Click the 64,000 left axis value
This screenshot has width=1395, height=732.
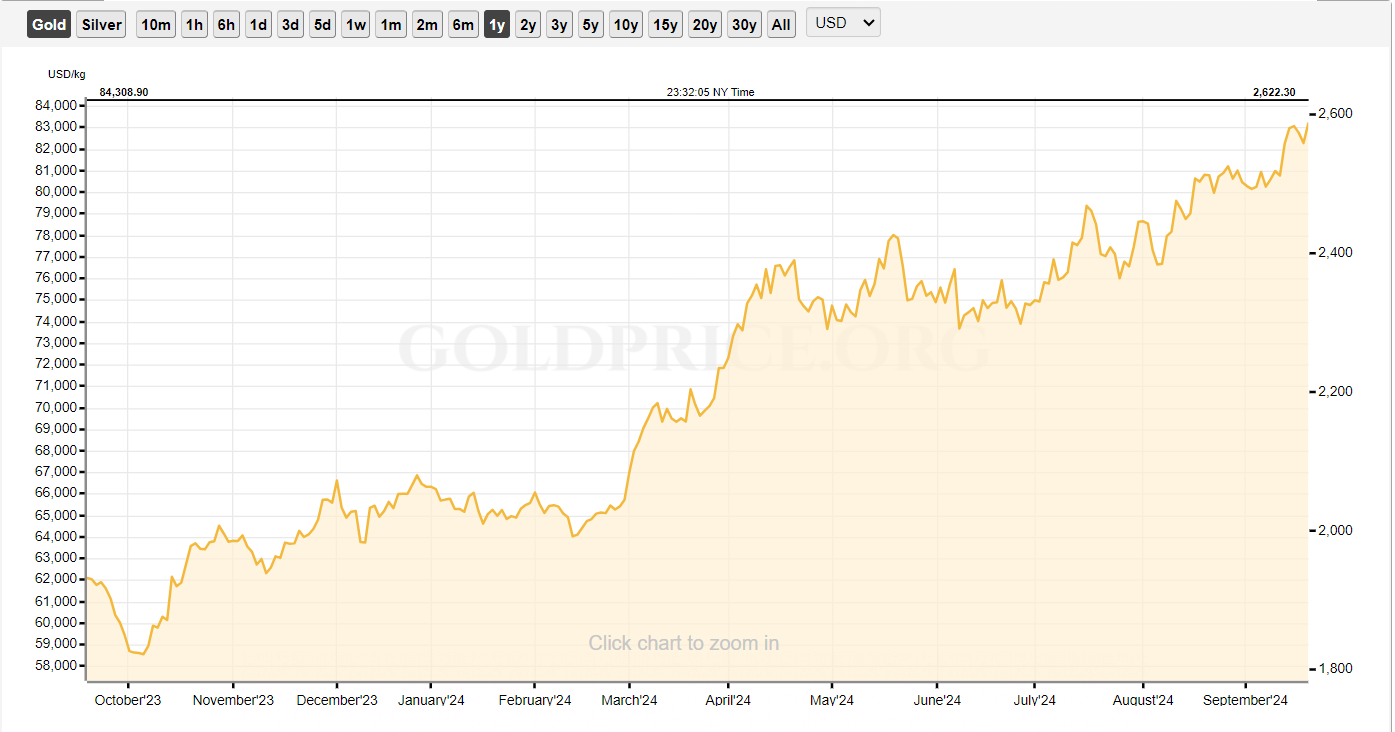(56, 537)
